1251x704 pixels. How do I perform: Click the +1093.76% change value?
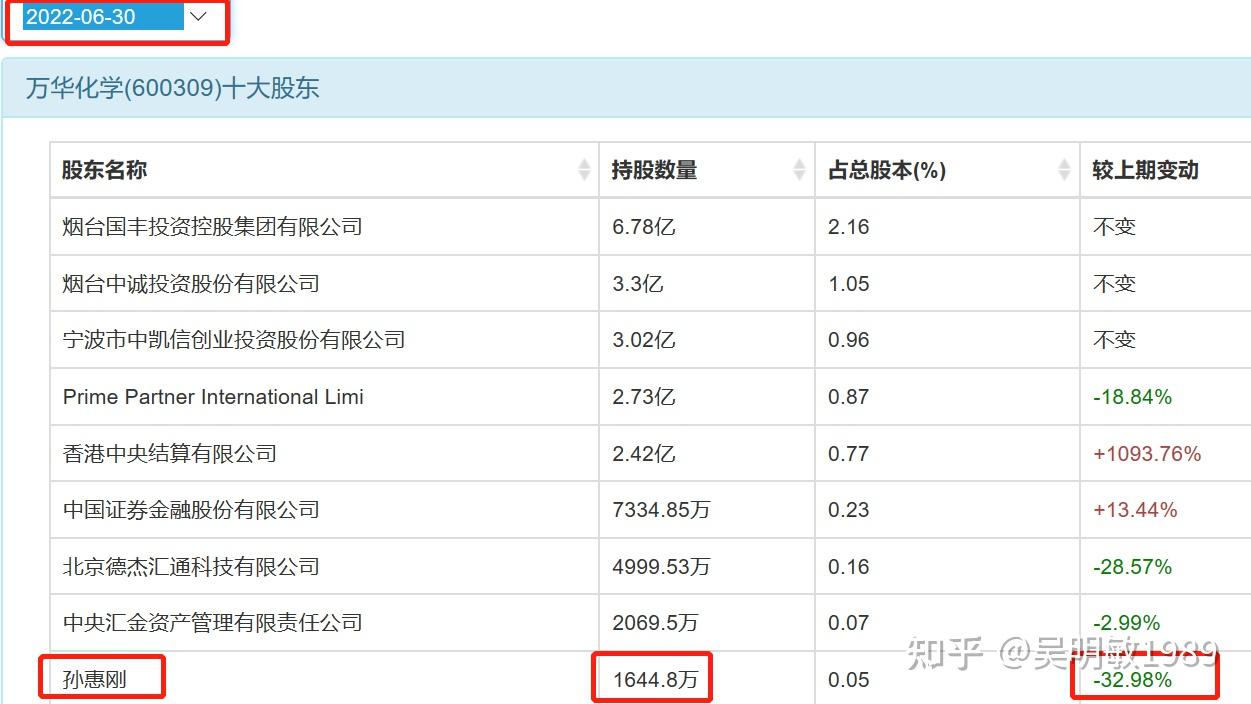[x=1147, y=453]
